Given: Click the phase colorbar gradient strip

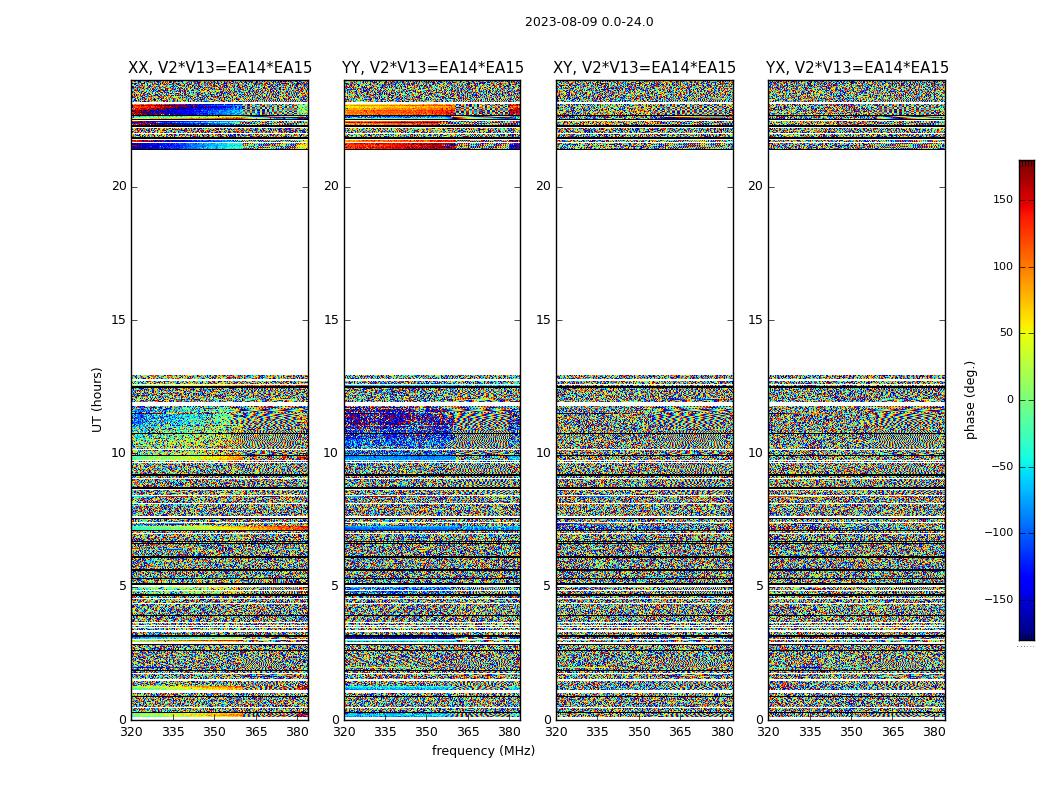Looking at the screenshot, I should tap(1027, 400).
